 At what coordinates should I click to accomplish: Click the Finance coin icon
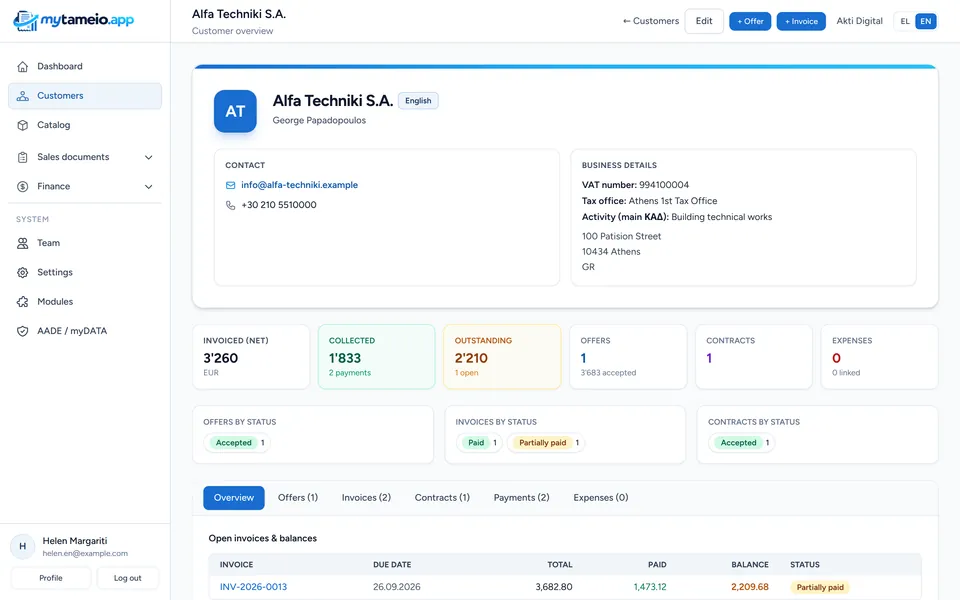click(x=23, y=187)
